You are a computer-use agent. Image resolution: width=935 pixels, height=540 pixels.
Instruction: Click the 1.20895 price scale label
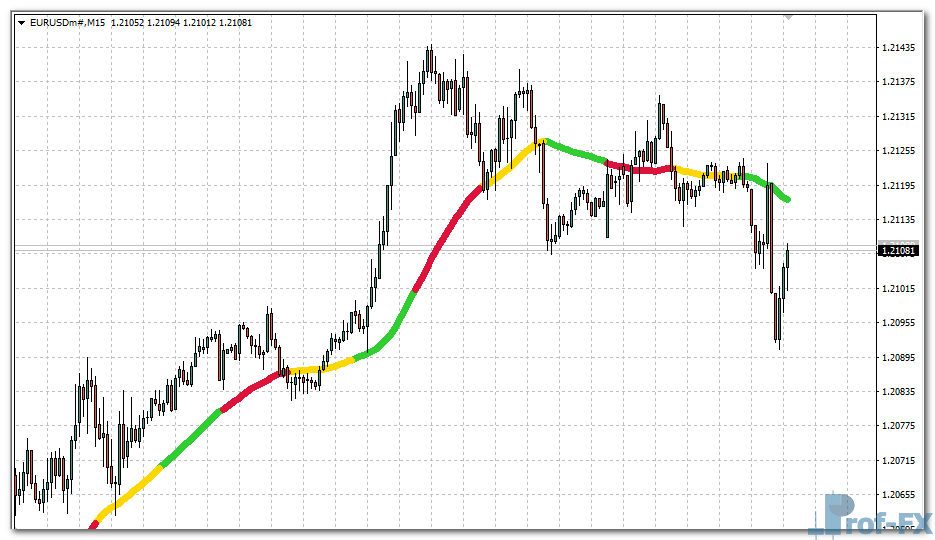pos(900,358)
